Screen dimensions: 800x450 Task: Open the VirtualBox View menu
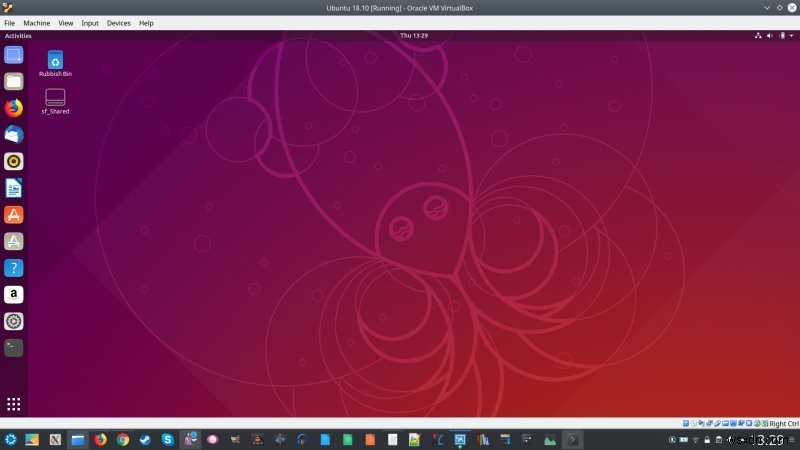click(66, 23)
